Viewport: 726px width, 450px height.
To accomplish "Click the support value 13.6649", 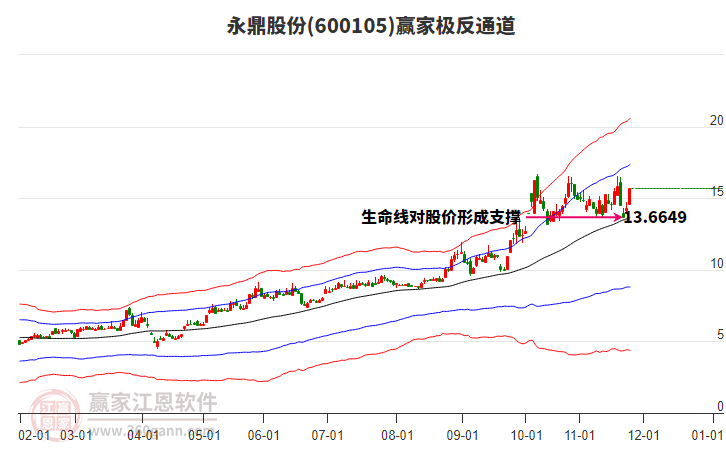I will (656, 217).
